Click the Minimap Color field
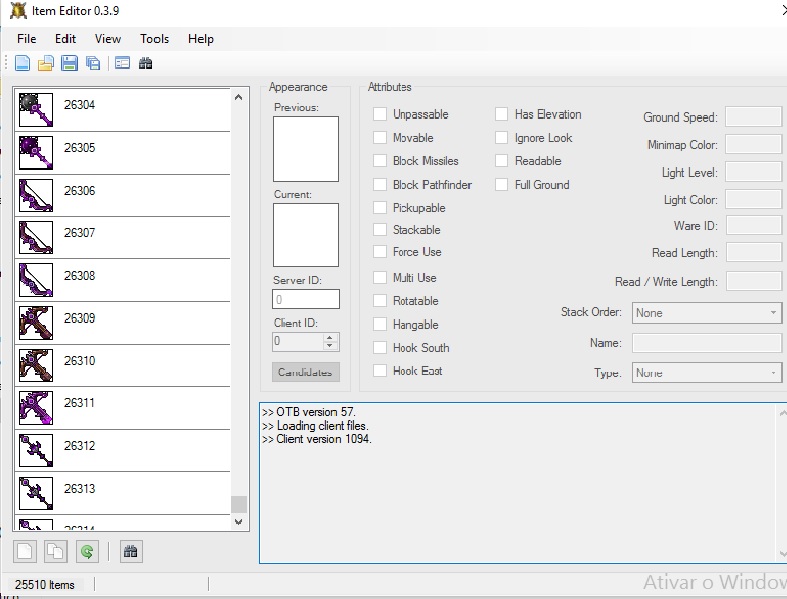Screen dimensions: 787x599 (753, 145)
